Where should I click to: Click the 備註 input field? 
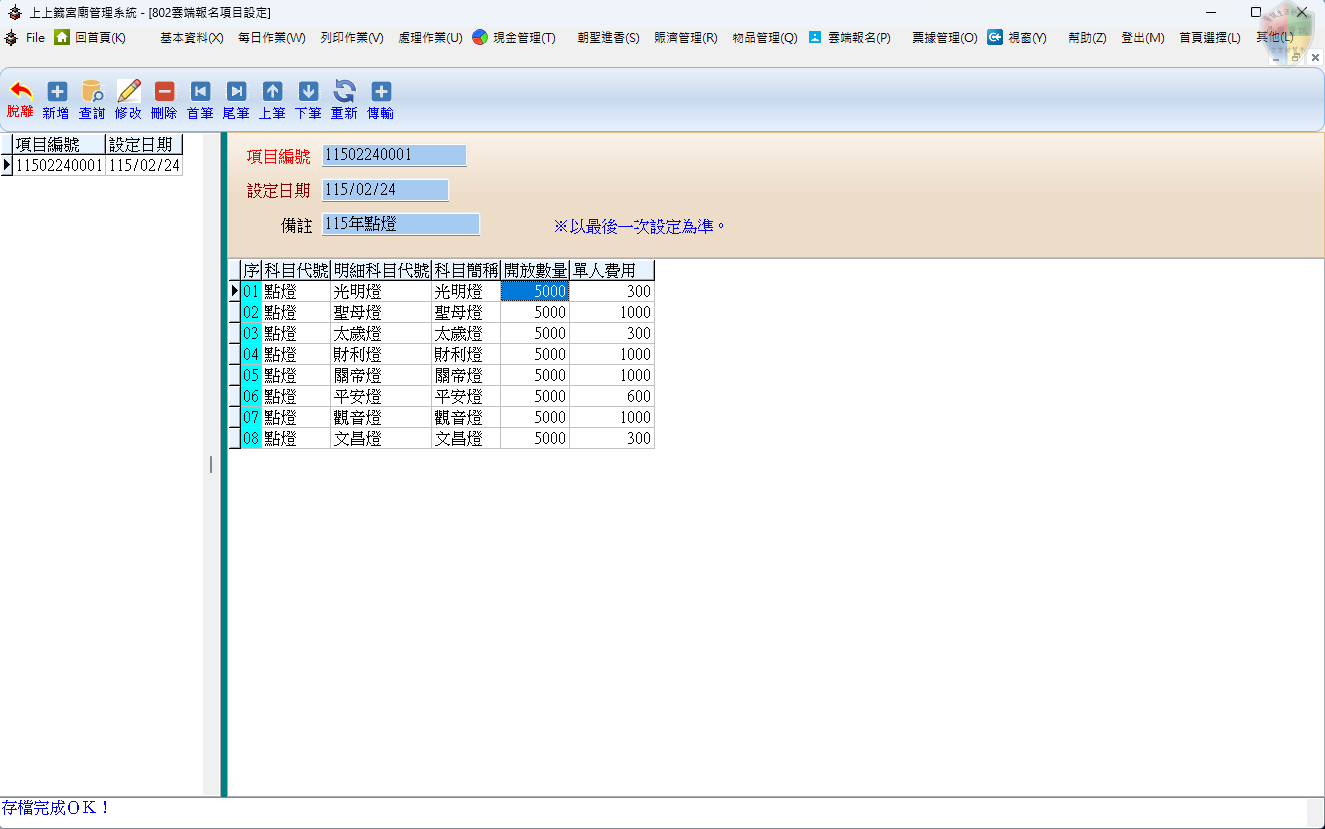coord(400,225)
